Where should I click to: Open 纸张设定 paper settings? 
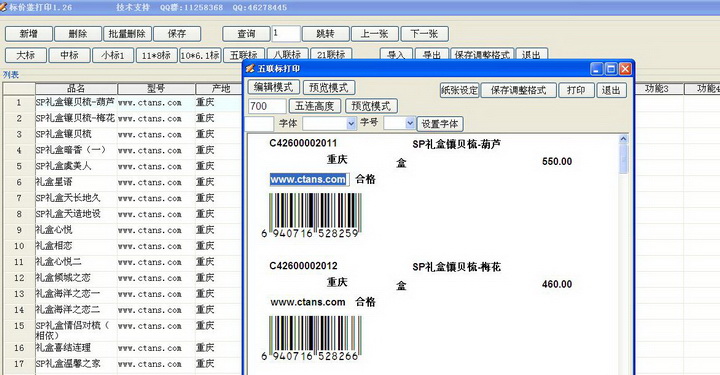click(459, 90)
